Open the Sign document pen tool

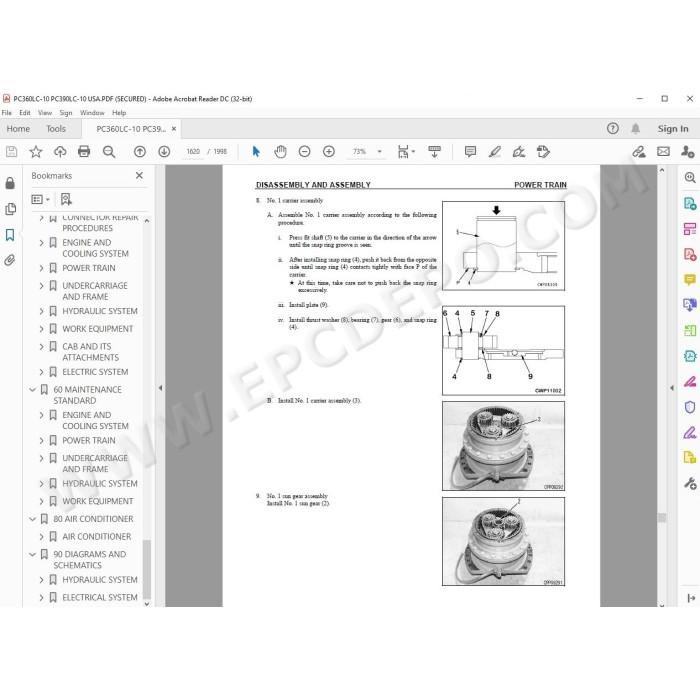coord(519,152)
